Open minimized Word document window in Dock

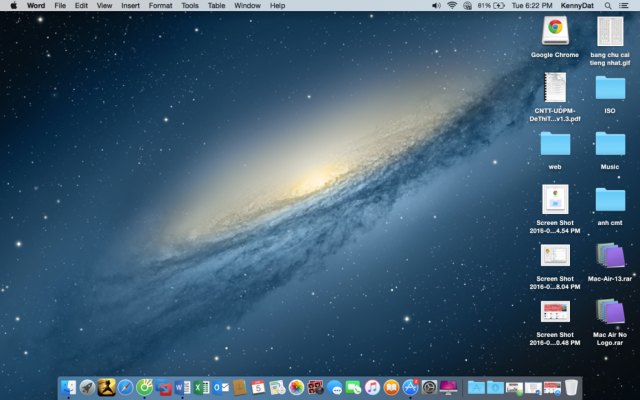pyautogui.click(x=533, y=388)
